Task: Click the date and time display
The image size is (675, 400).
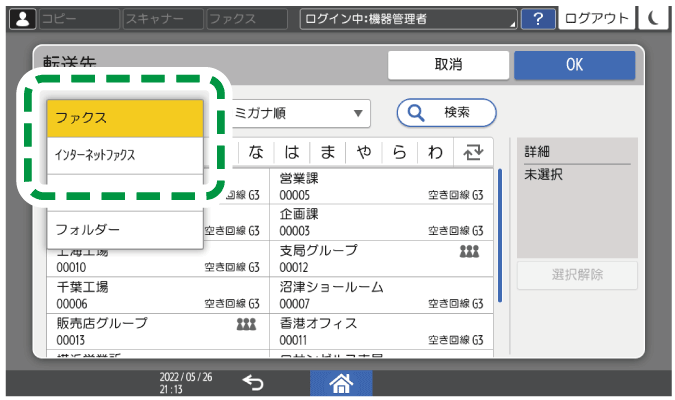Action: [186, 383]
